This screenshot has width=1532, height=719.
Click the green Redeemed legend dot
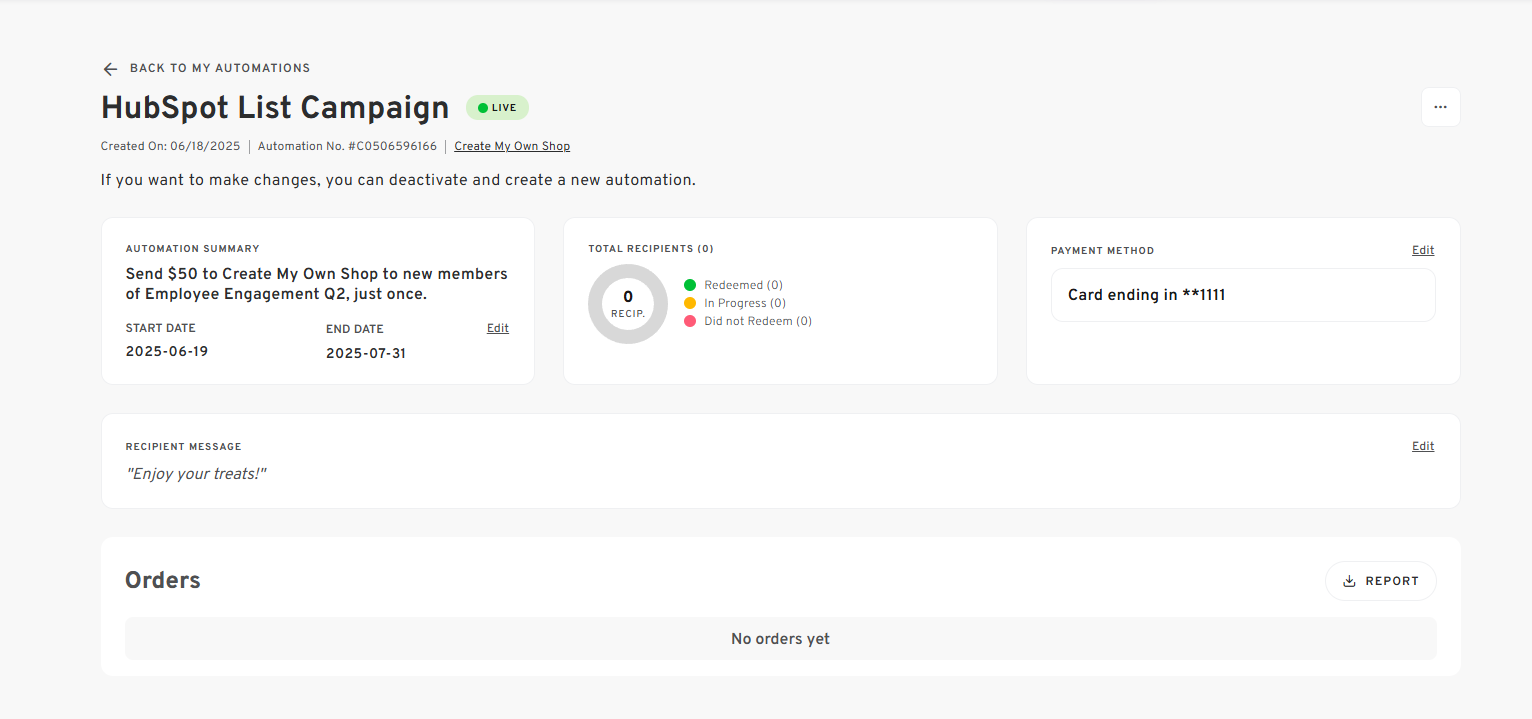(690, 285)
